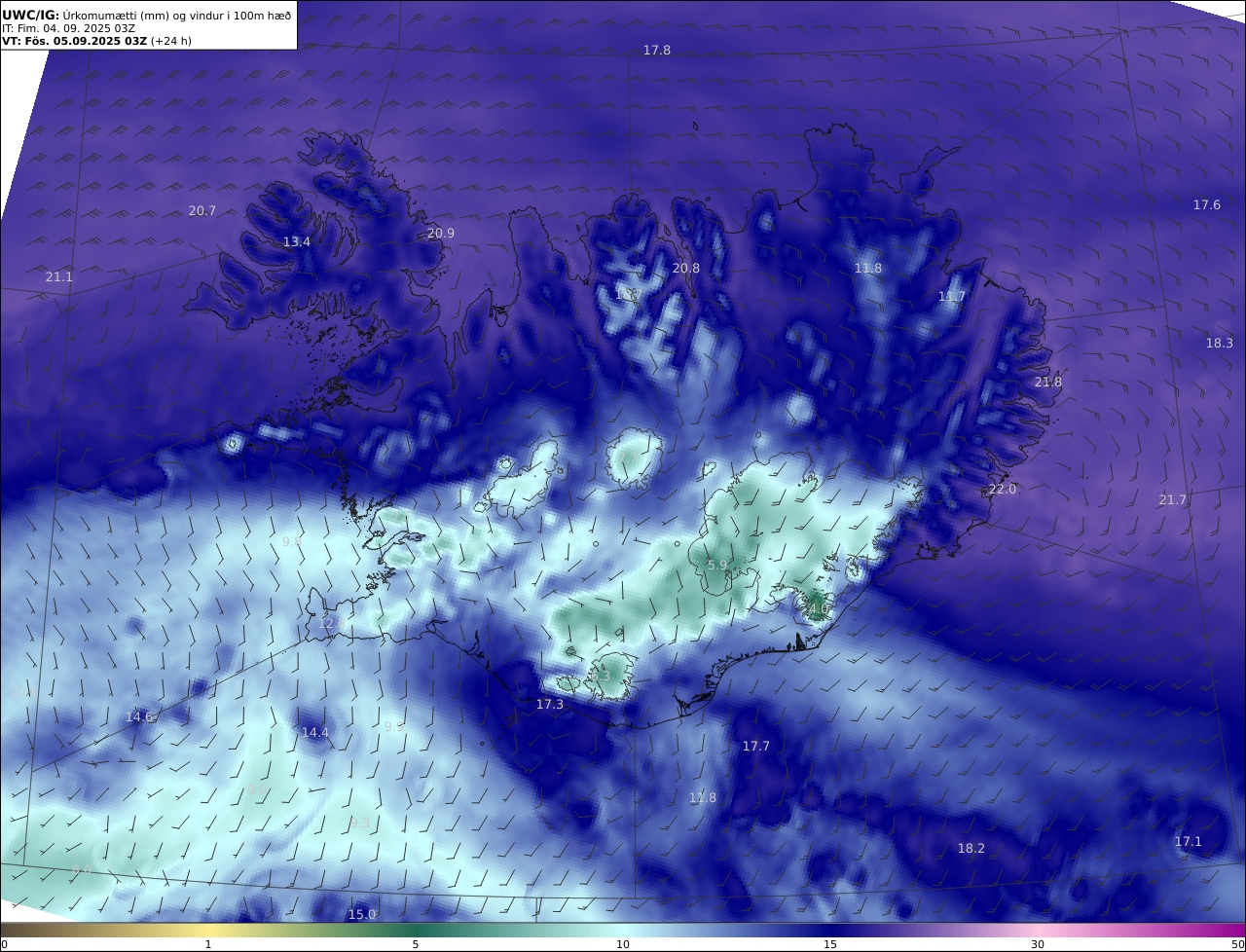Viewport: 1246px width, 952px height.
Task: Select the 17.3 value label
Action: 550,704
